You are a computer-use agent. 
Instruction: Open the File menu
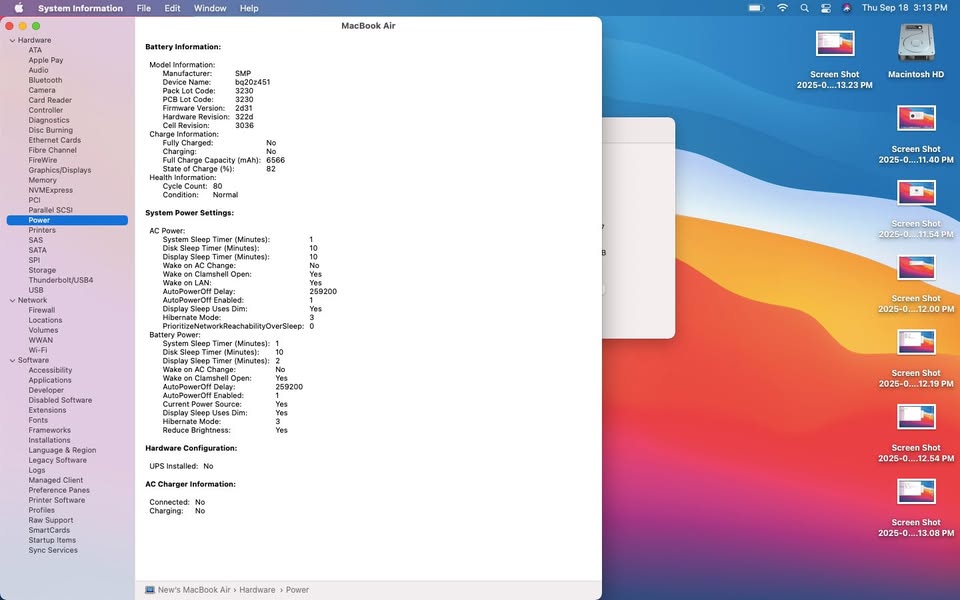[x=144, y=8]
